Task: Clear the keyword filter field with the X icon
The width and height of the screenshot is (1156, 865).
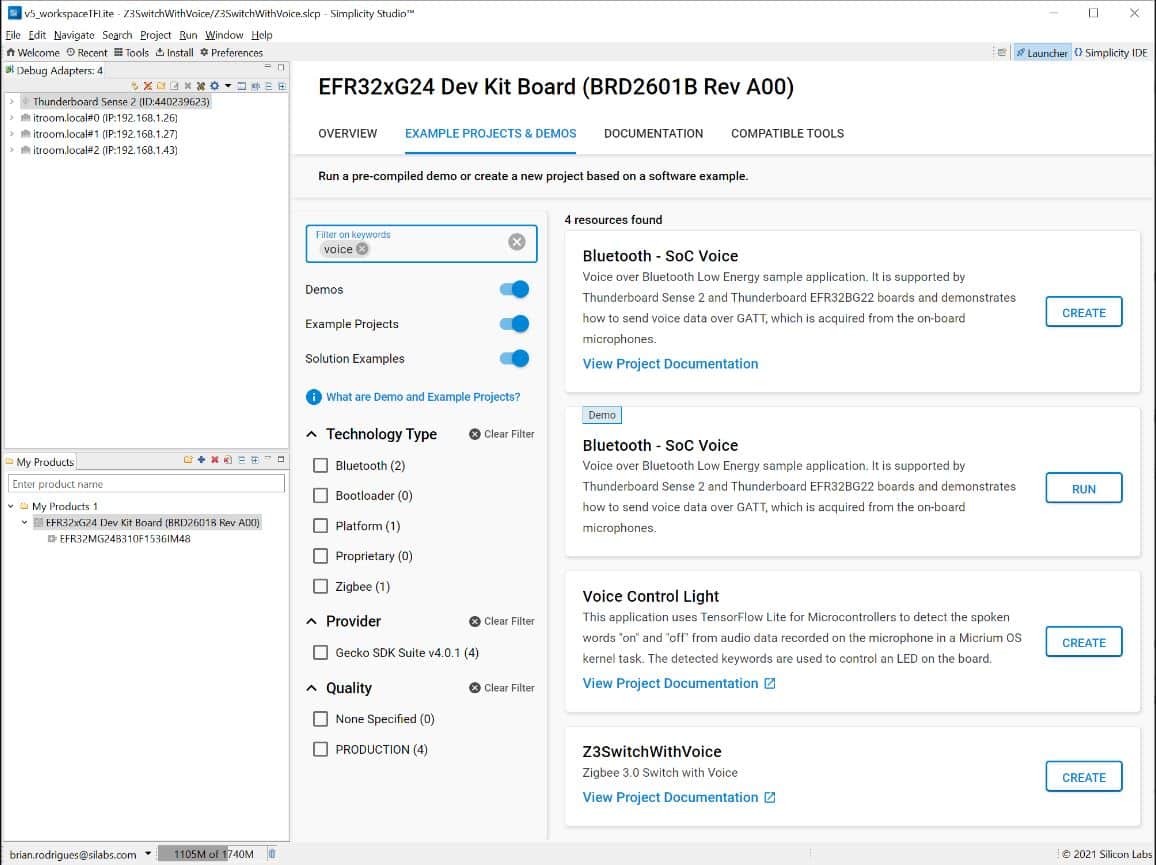Action: click(x=517, y=242)
